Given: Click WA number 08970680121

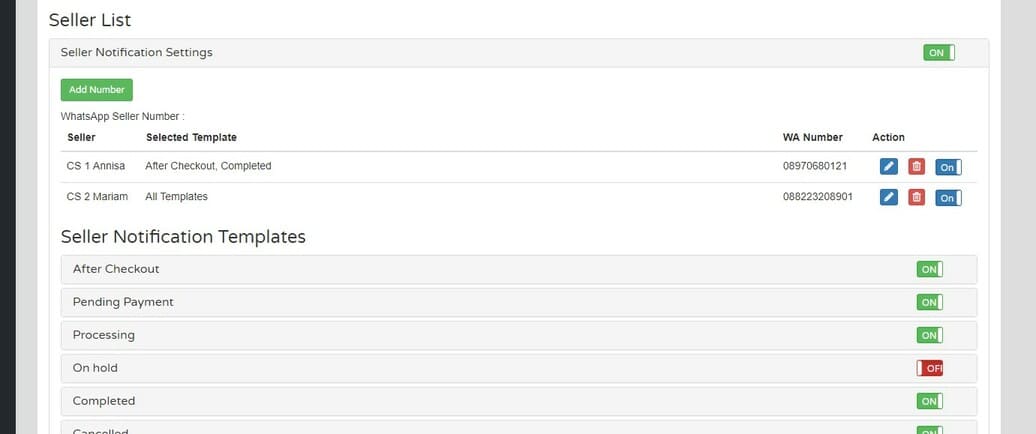Looking at the screenshot, I should pyautogui.click(x=815, y=166).
